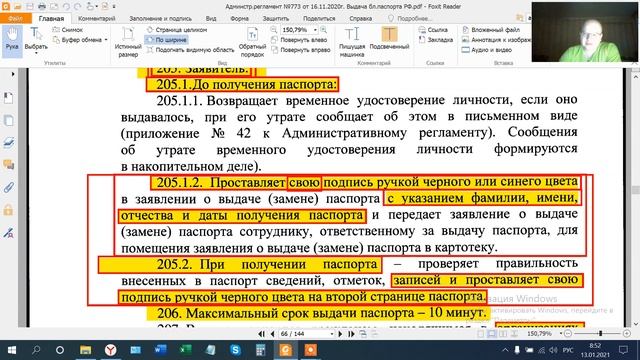
Task: Open the comments panel in sidebar
Action: 8,165
